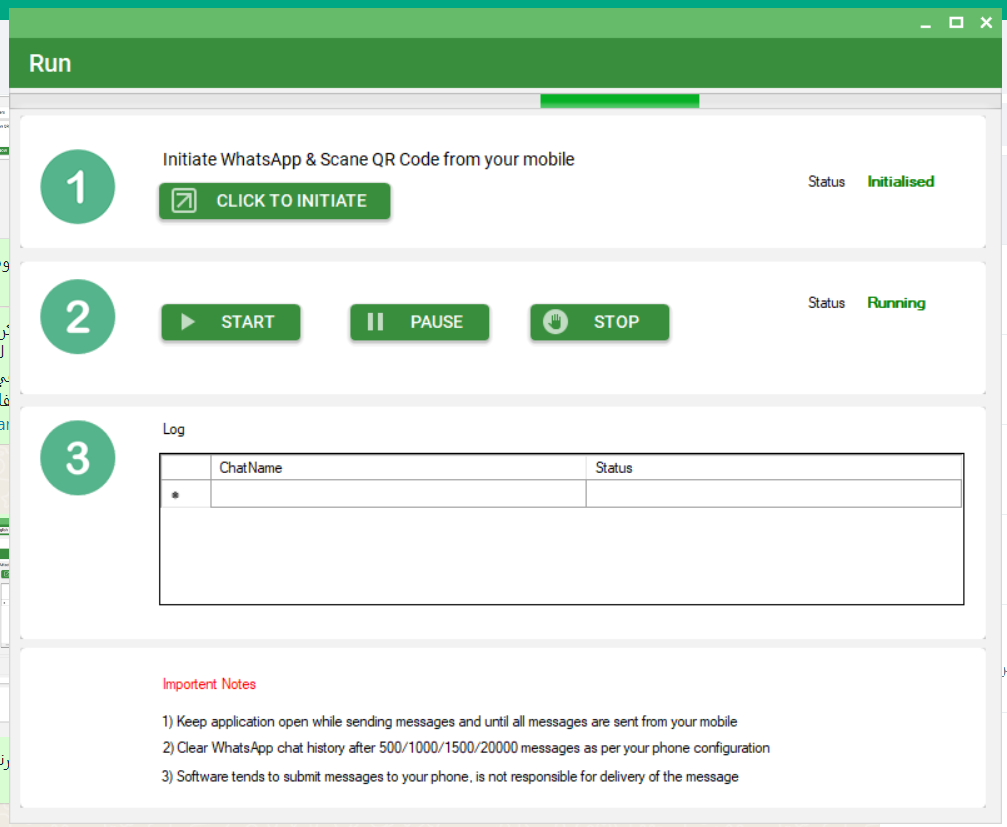Click the Running status text
This screenshot has width=1007, height=827.
(x=896, y=303)
